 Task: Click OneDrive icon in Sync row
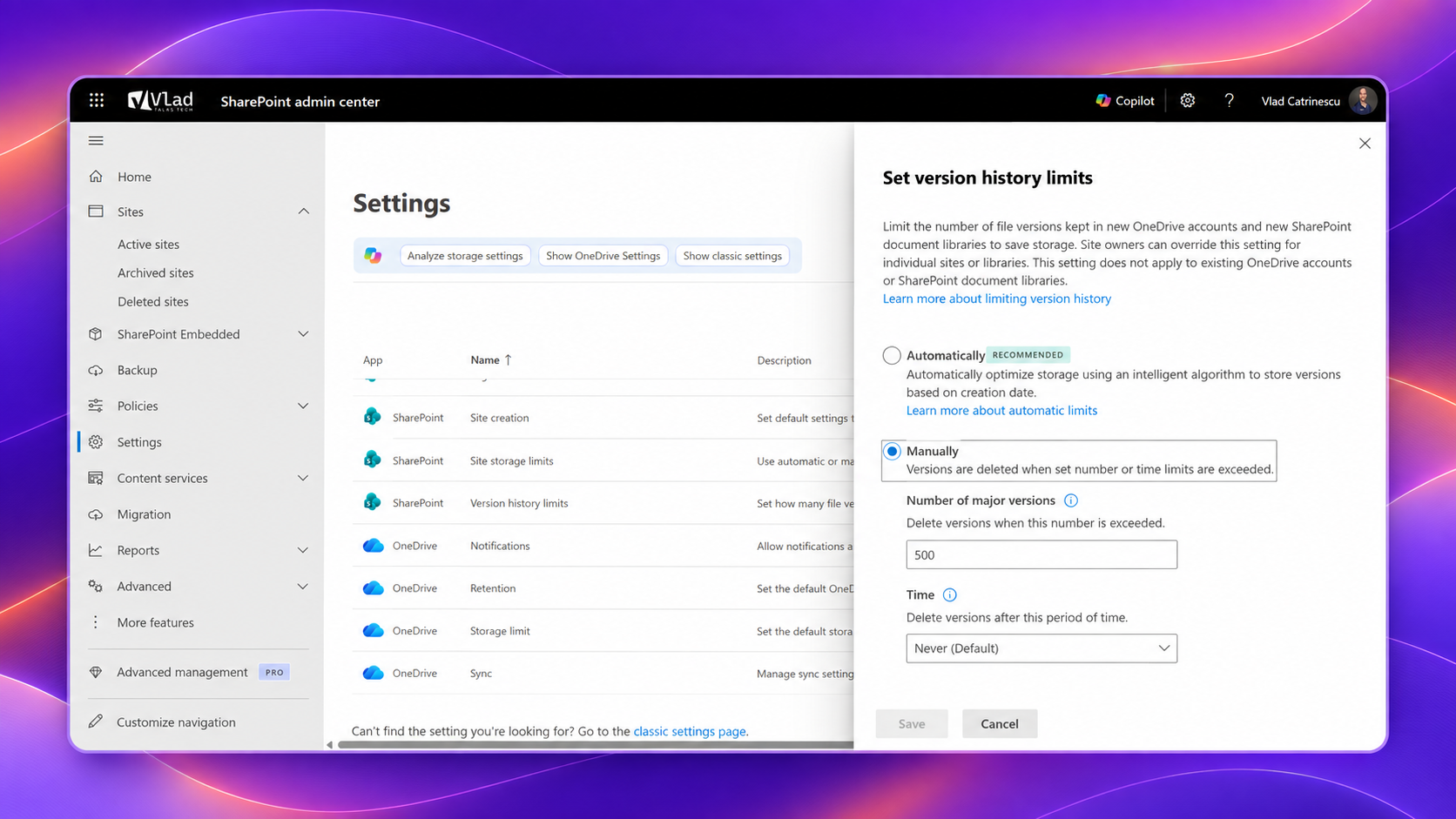click(373, 673)
